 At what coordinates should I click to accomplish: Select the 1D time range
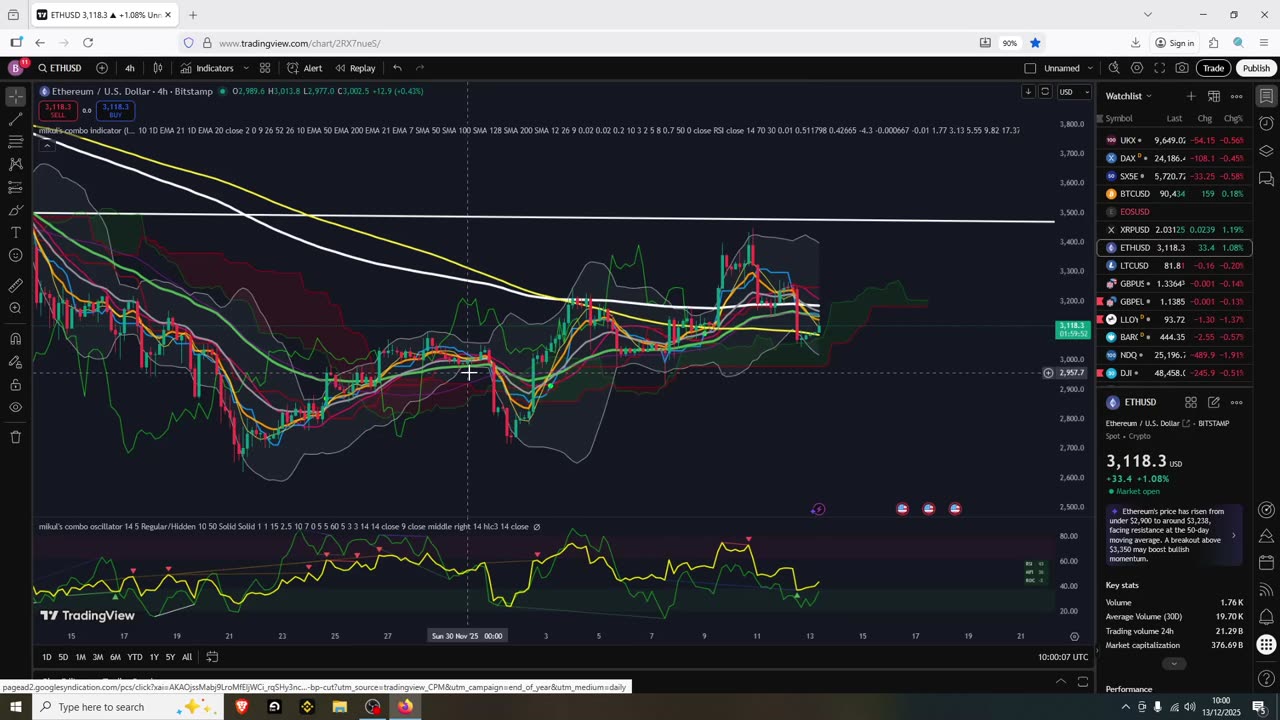click(47, 657)
